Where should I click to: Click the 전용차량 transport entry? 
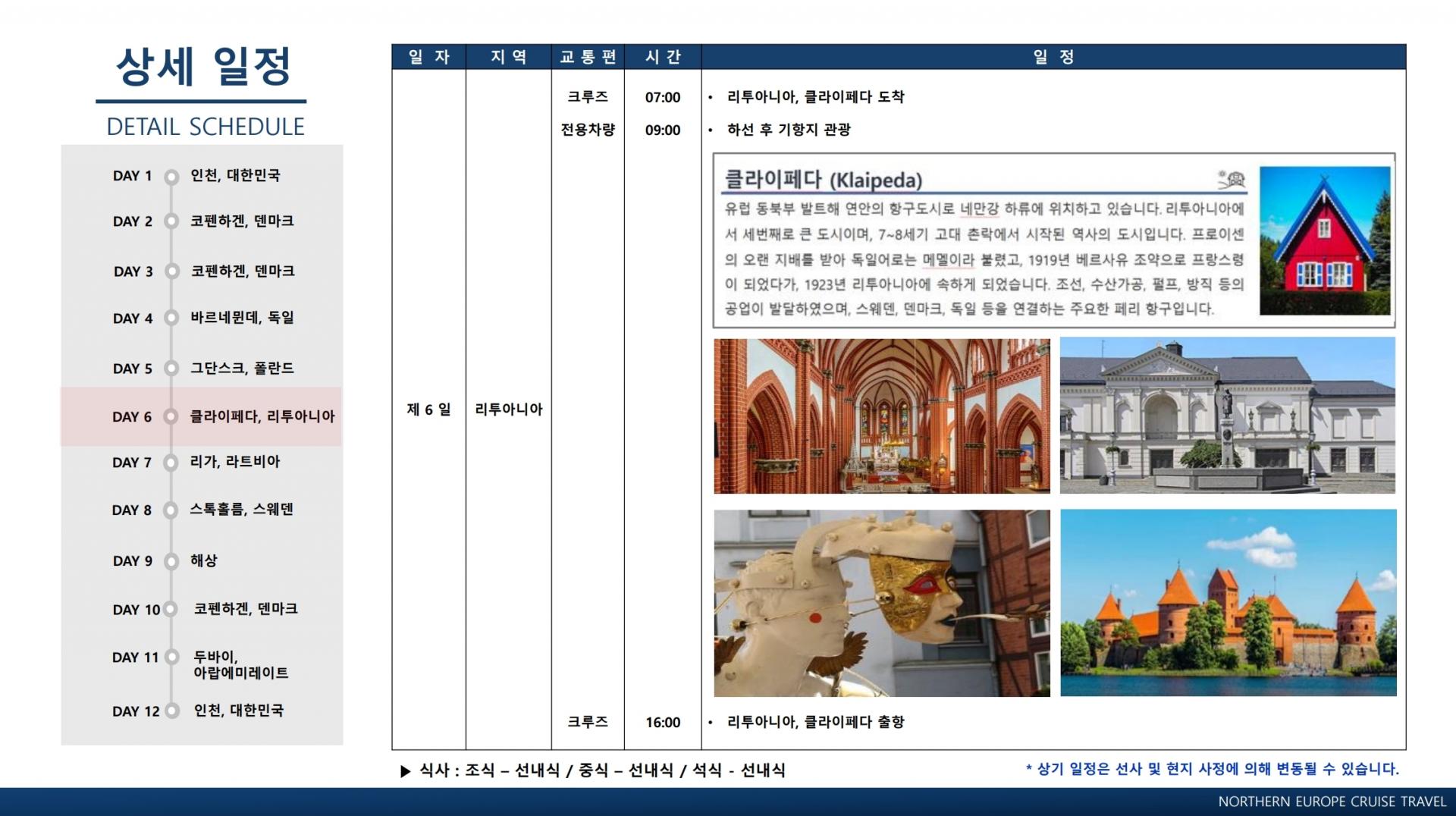point(588,130)
